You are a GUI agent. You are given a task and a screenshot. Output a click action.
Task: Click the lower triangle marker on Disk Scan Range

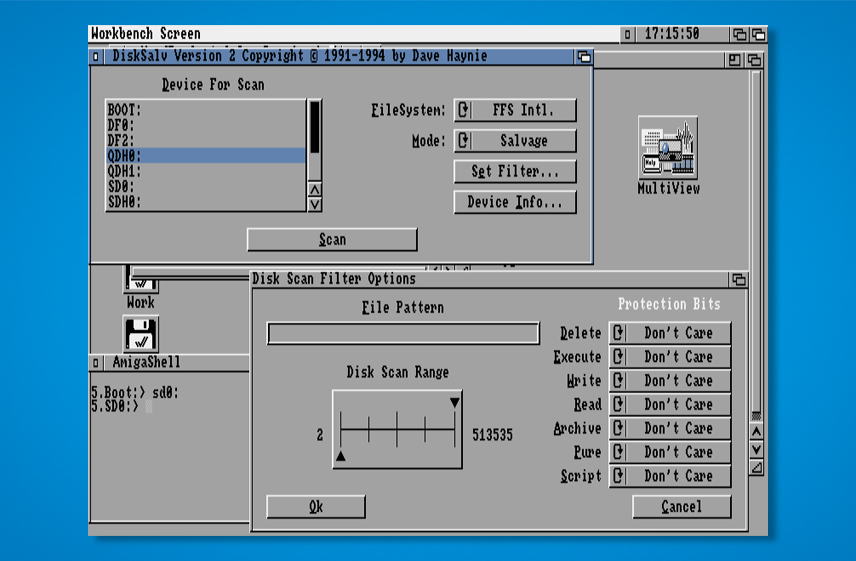[341, 457]
